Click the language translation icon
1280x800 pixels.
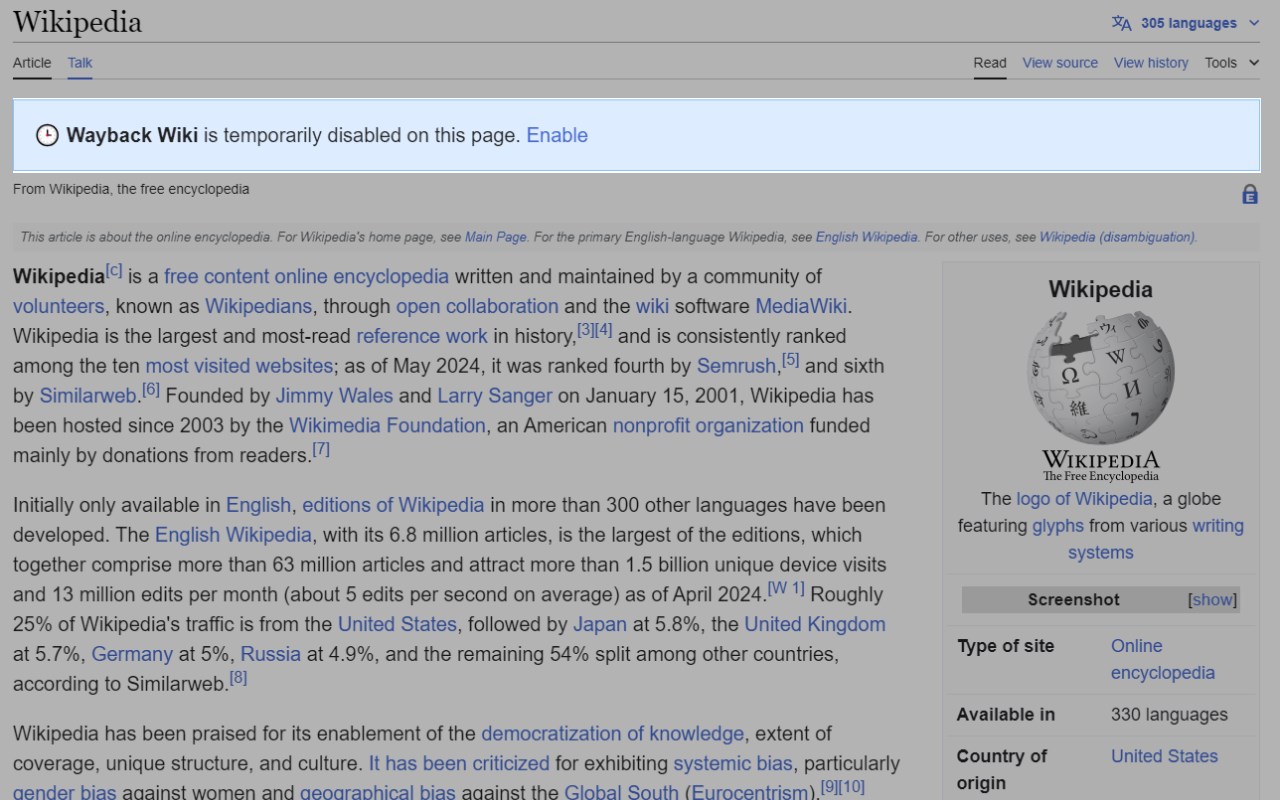1122,23
